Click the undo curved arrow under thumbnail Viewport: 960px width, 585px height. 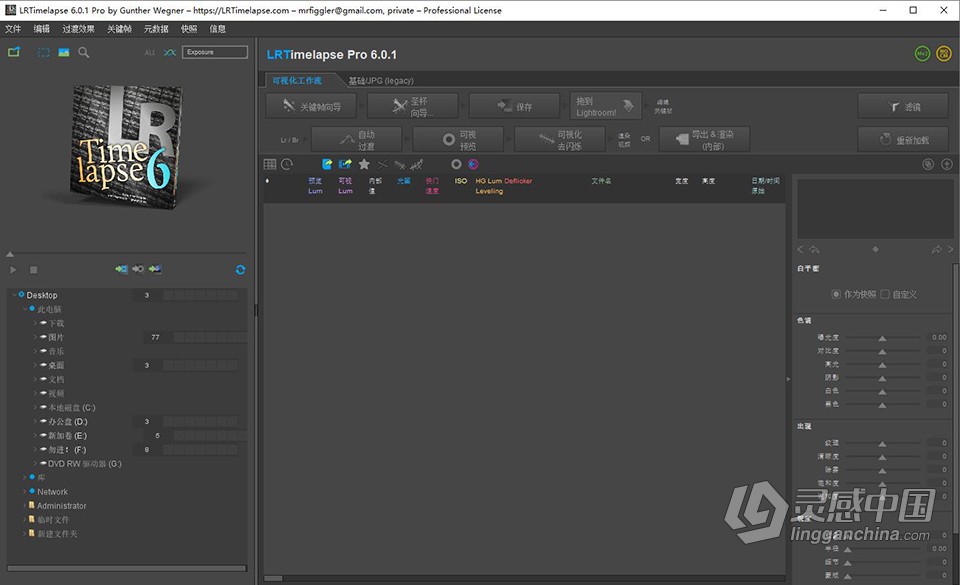[814, 250]
